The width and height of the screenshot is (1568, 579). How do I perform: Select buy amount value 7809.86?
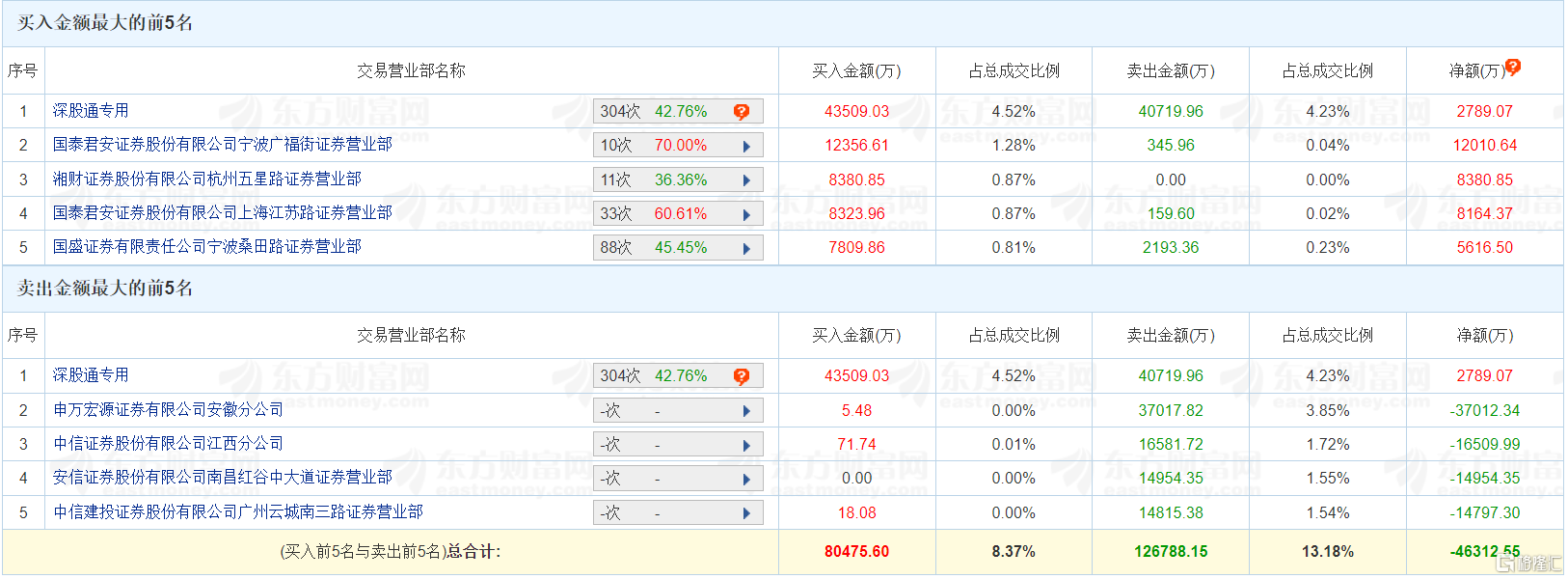pos(856,248)
